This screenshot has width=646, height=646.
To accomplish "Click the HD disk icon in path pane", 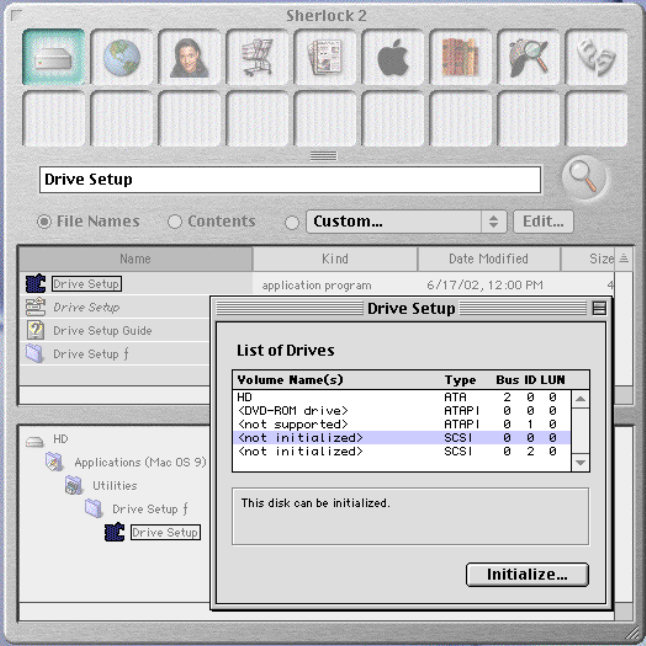I will 35,442.
